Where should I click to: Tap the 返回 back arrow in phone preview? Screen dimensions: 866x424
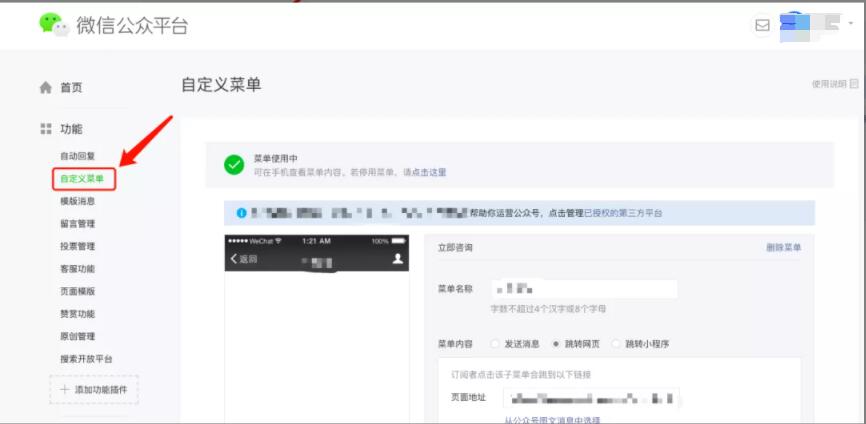[x=235, y=259]
